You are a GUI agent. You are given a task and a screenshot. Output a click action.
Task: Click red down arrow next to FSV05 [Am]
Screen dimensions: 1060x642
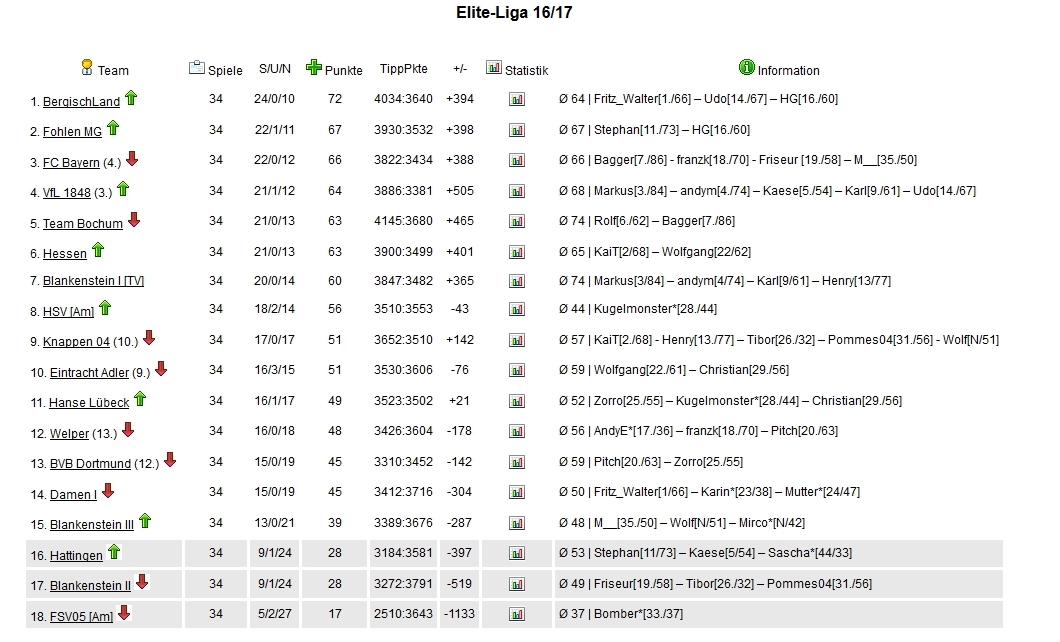(124, 613)
